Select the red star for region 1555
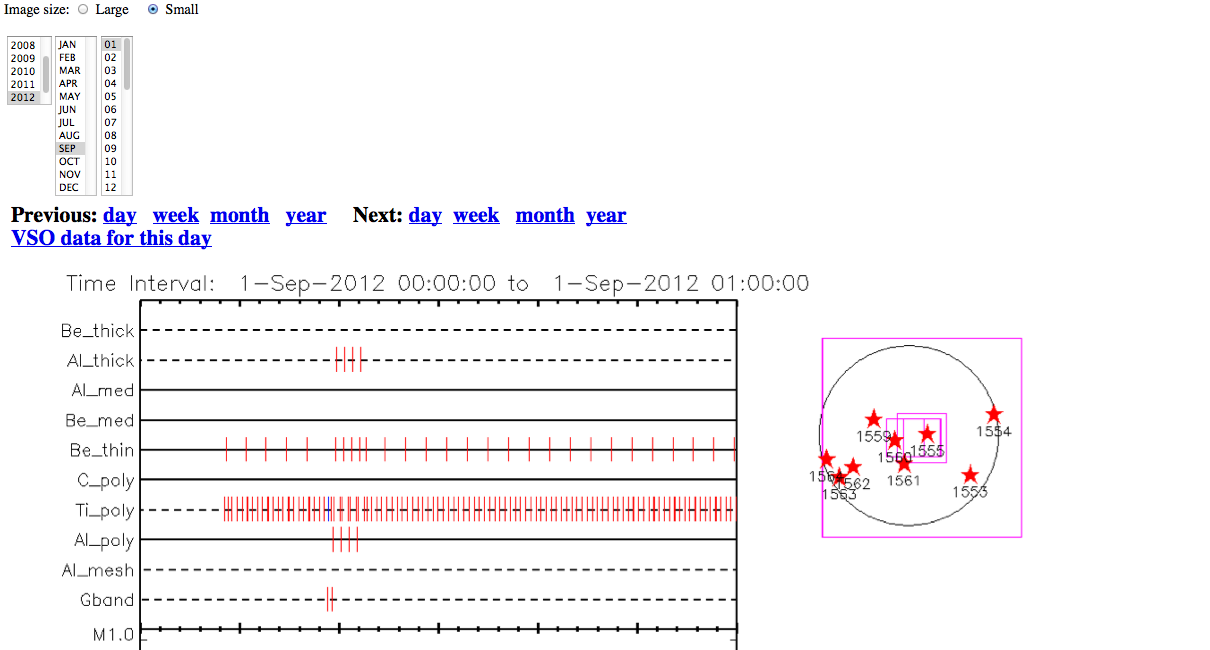The width and height of the screenshot is (1210, 650). [x=927, y=434]
